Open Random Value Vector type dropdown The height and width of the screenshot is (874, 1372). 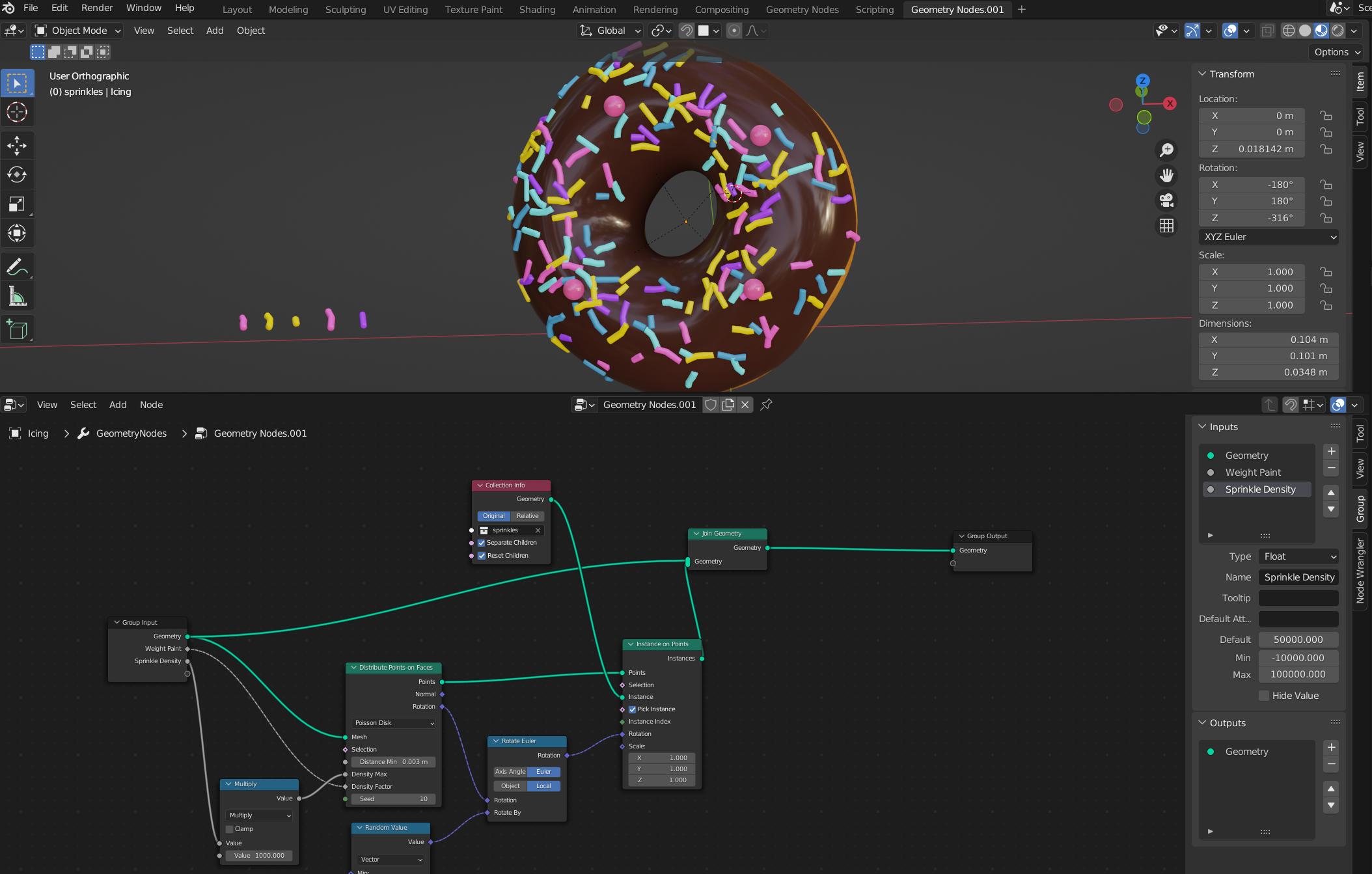coord(391,860)
